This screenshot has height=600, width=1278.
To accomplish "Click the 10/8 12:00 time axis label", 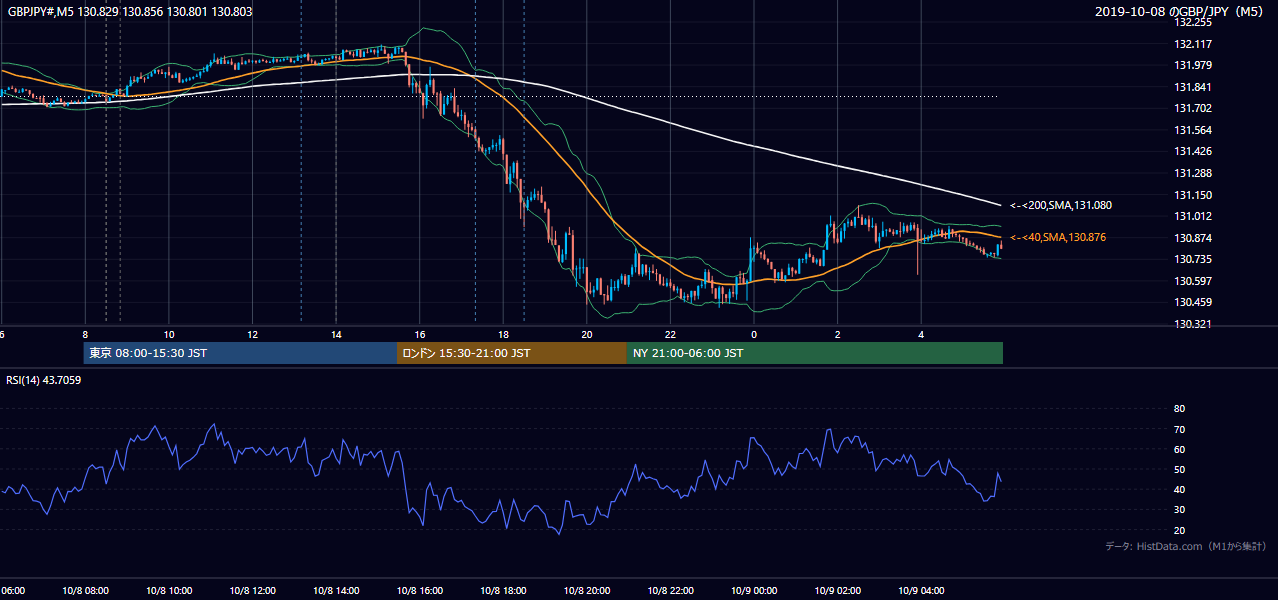I will point(252,591).
